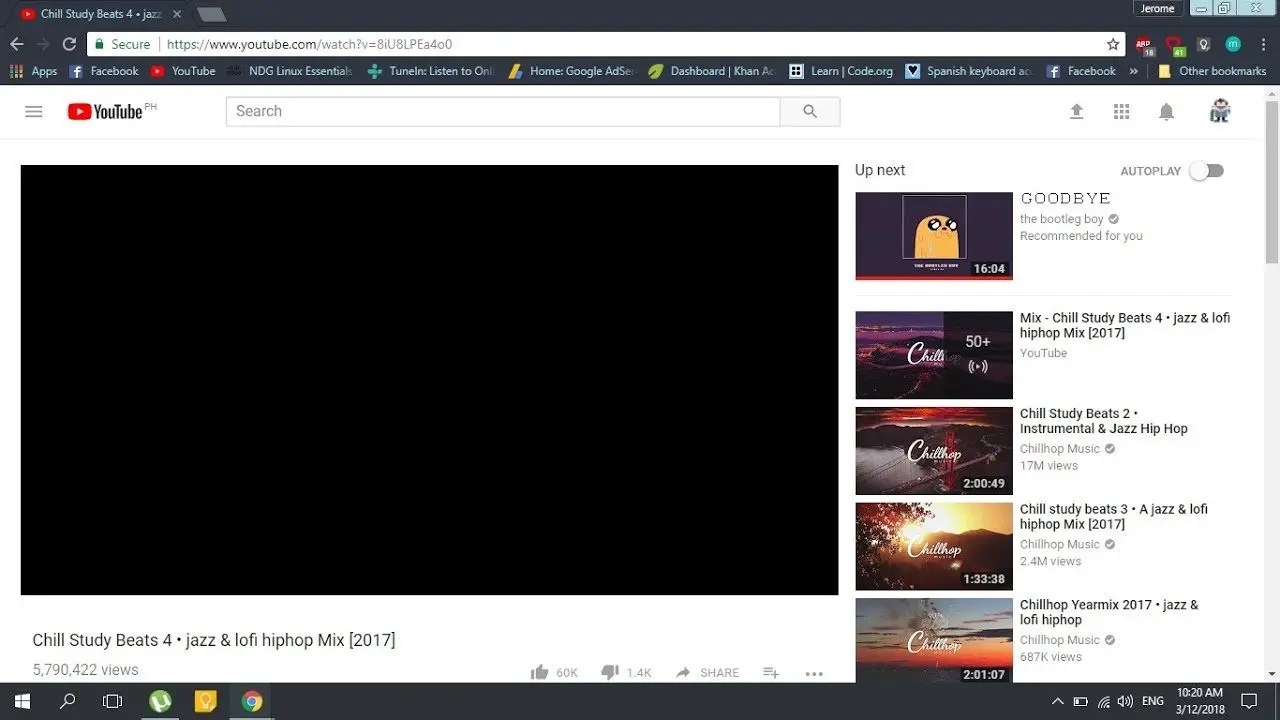Open Chill Study Beats 2 video thumbnail
Image resolution: width=1280 pixels, height=720 pixels.
934,451
